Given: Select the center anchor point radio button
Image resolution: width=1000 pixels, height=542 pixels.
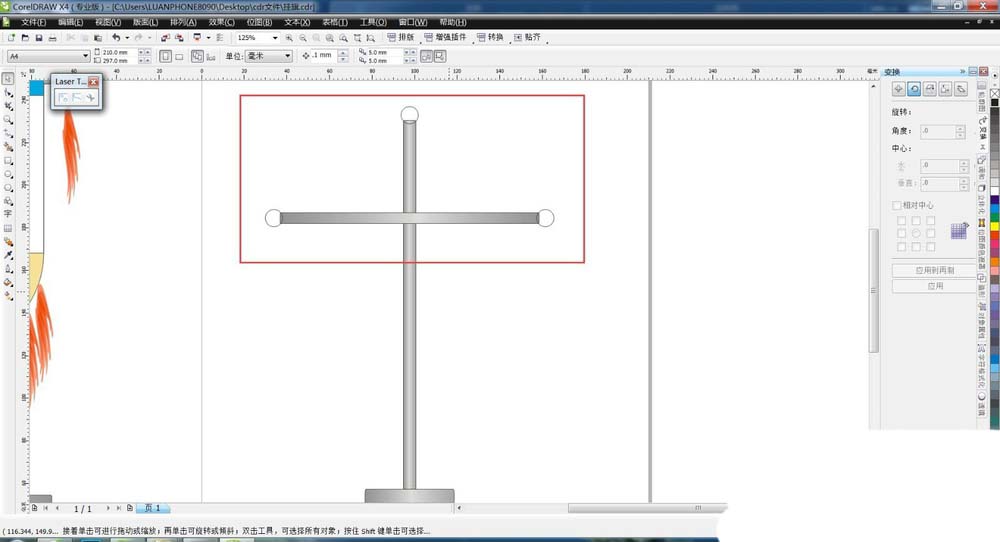Looking at the screenshot, I should (916, 233).
